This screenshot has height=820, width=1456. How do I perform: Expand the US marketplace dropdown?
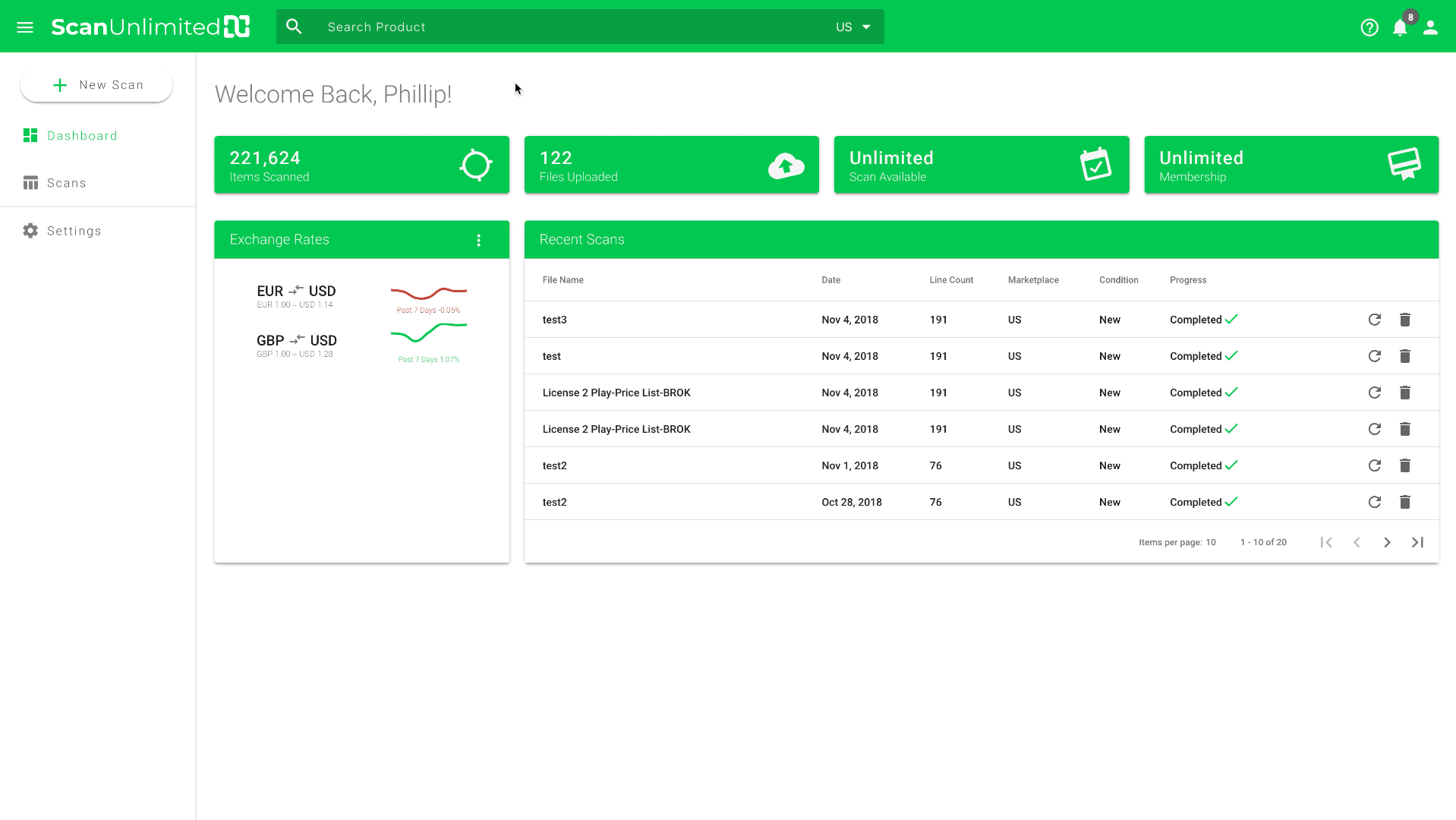click(853, 27)
